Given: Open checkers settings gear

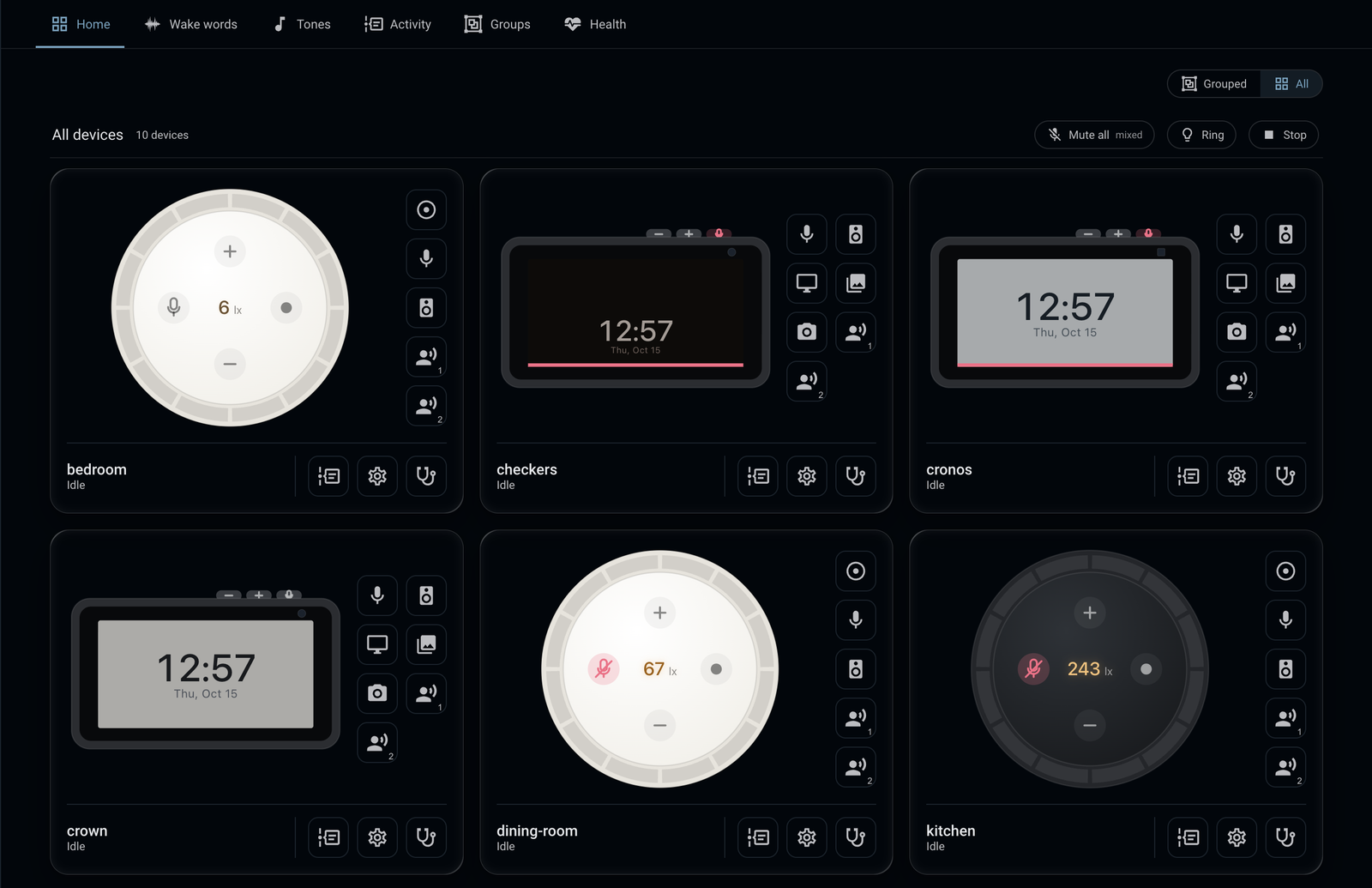Looking at the screenshot, I should point(807,476).
